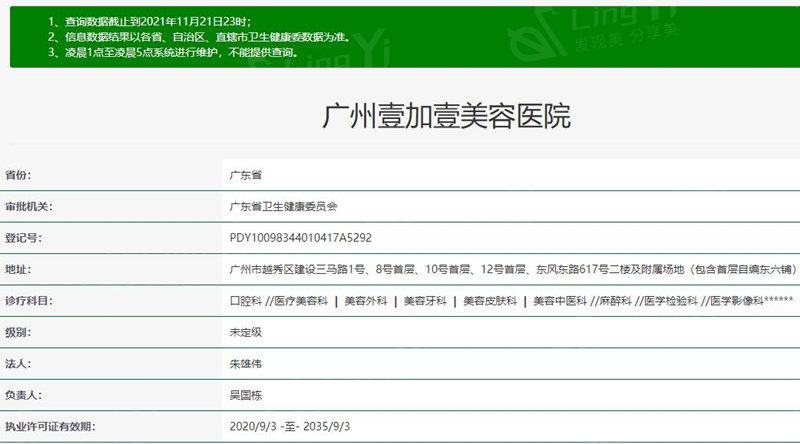Click the 诊疗科目 value starting 口腔科
This screenshot has height=444, width=800.
point(511,301)
